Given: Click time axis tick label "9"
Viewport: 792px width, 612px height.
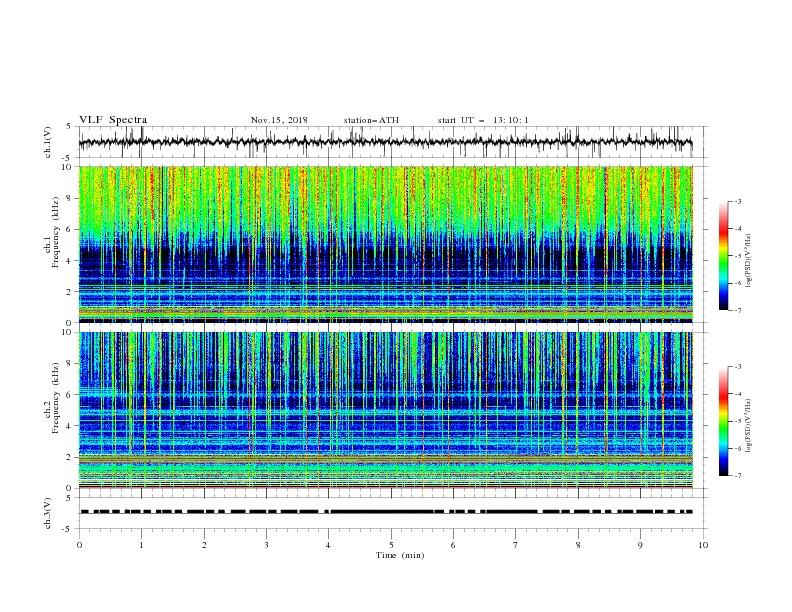Looking at the screenshot, I should point(640,545).
